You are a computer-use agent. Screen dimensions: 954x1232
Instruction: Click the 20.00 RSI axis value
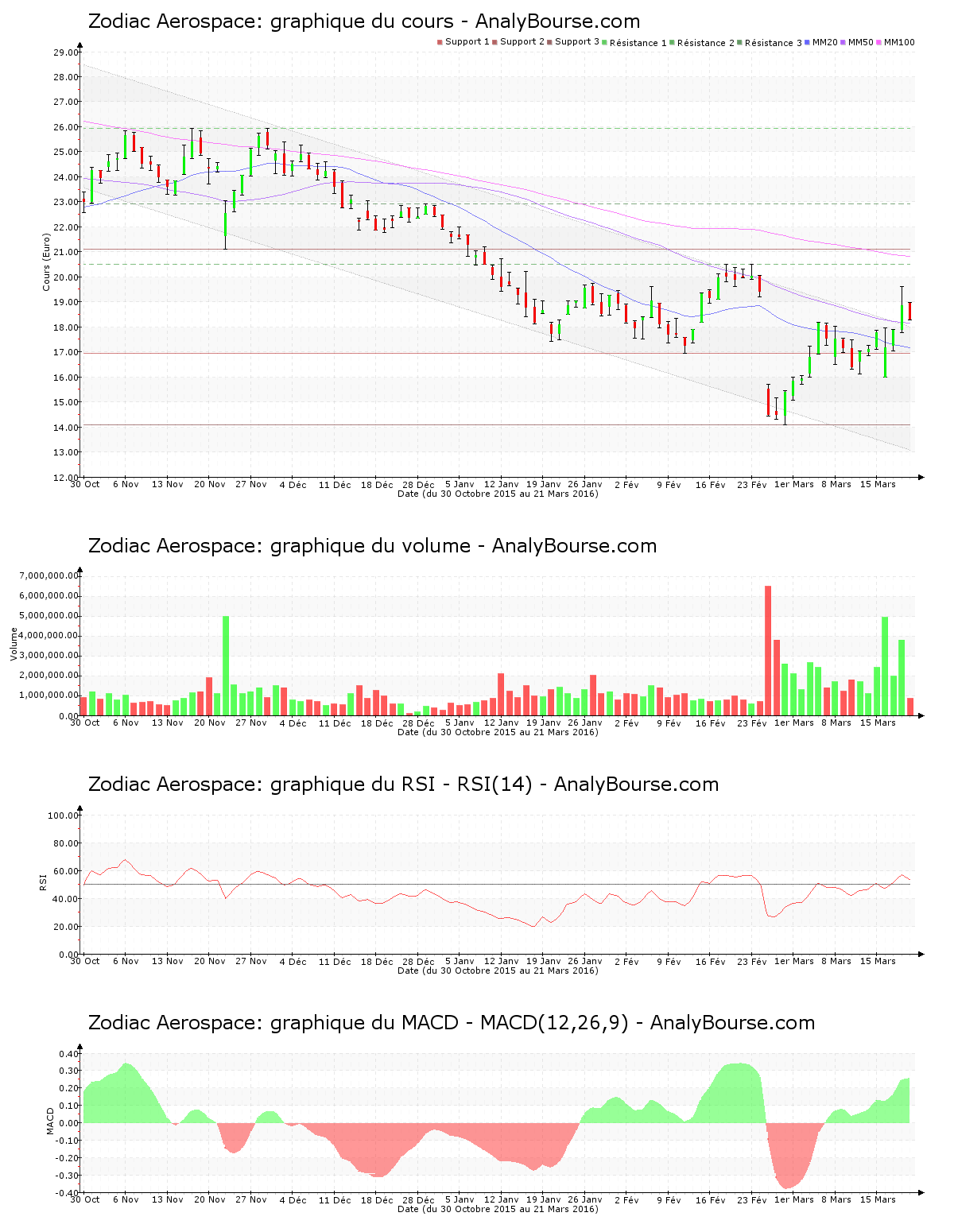(x=65, y=927)
